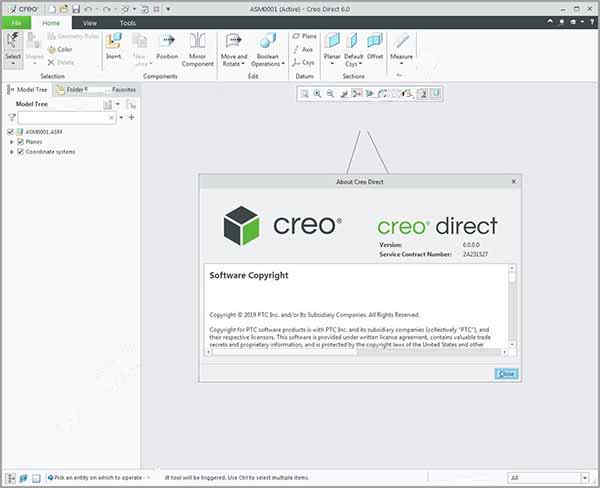This screenshot has width=600, height=488.
Task: Click the plus icon next to the search field
Action: pos(132,117)
